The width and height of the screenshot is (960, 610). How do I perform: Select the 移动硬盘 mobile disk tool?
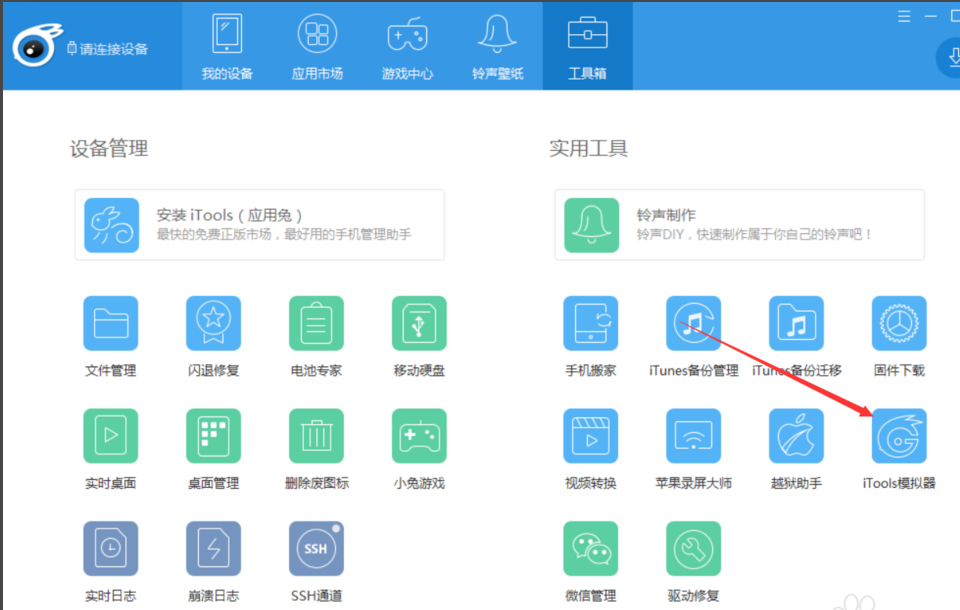(419, 324)
